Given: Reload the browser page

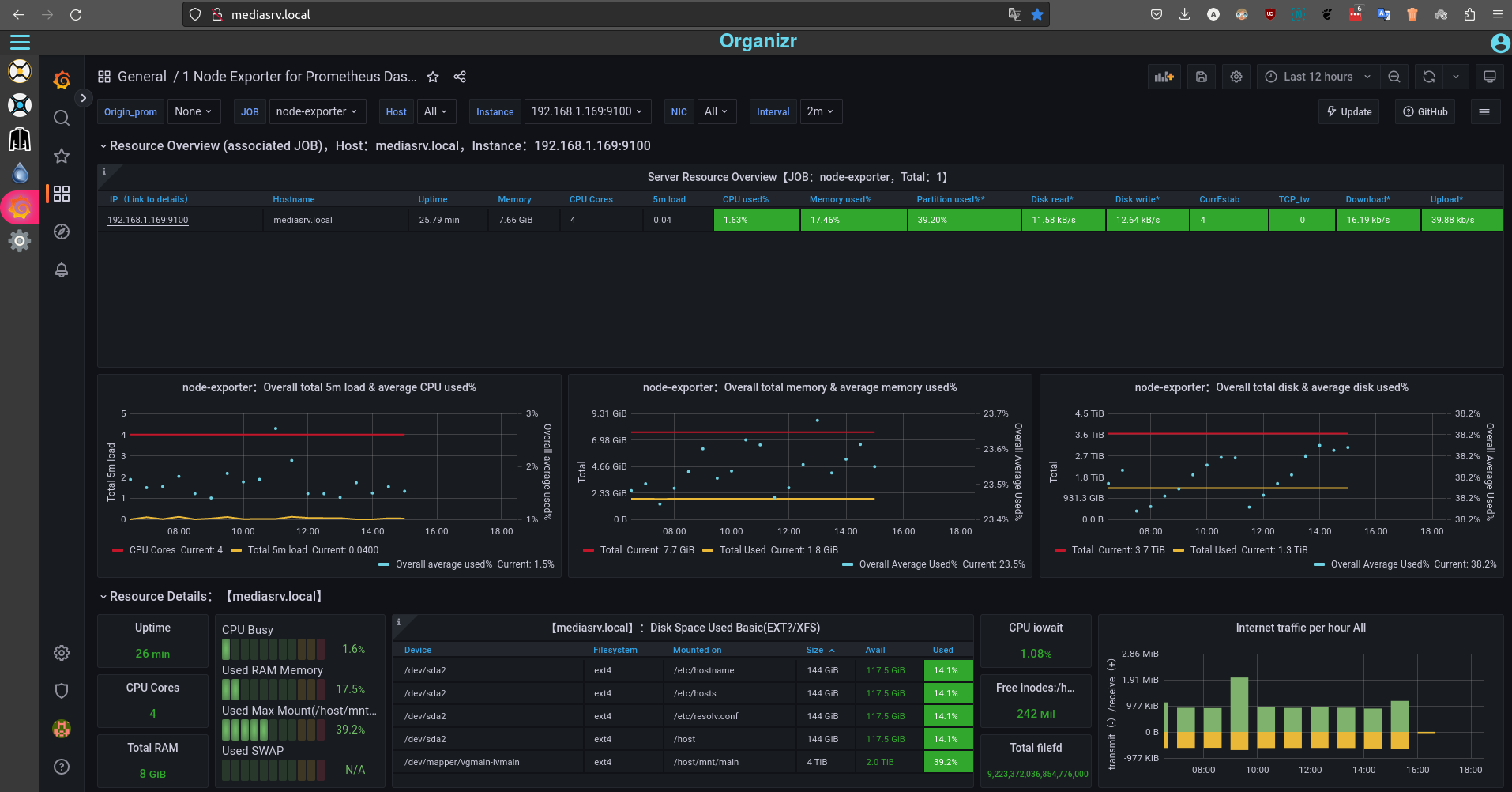Looking at the screenshot, I should click(x=76, y=14).
